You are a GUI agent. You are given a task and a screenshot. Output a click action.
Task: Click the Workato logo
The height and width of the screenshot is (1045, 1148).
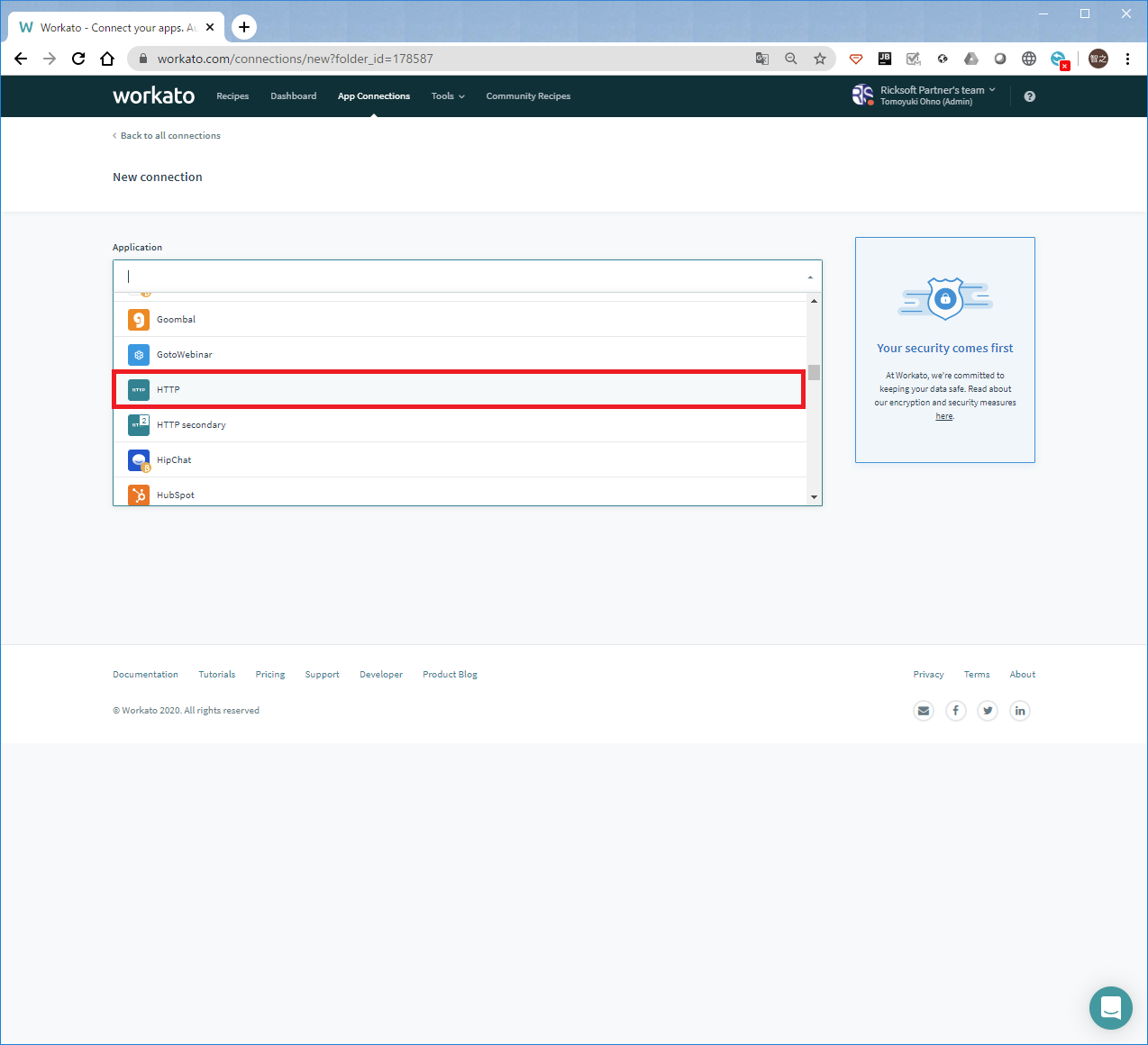[153, 95]
